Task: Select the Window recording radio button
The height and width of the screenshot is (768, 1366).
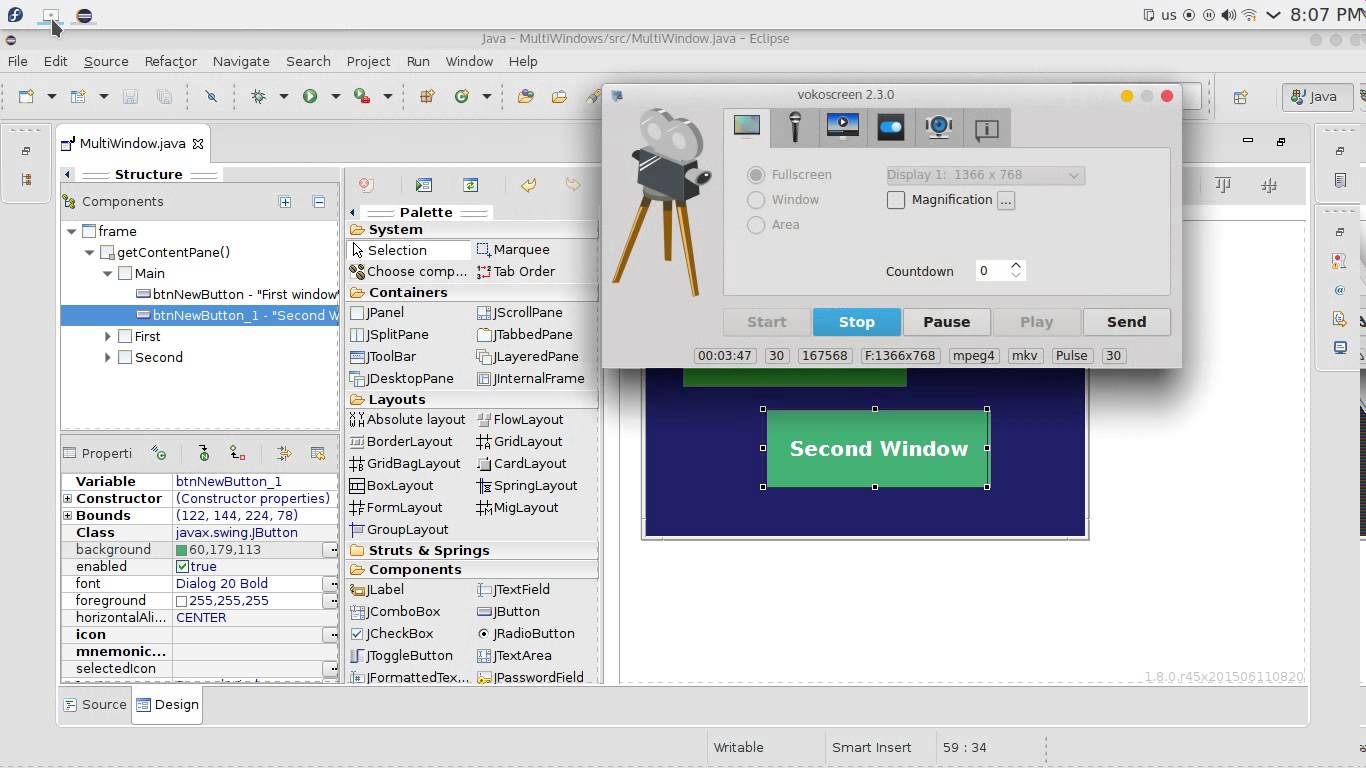Action: (x=756, y=200)
